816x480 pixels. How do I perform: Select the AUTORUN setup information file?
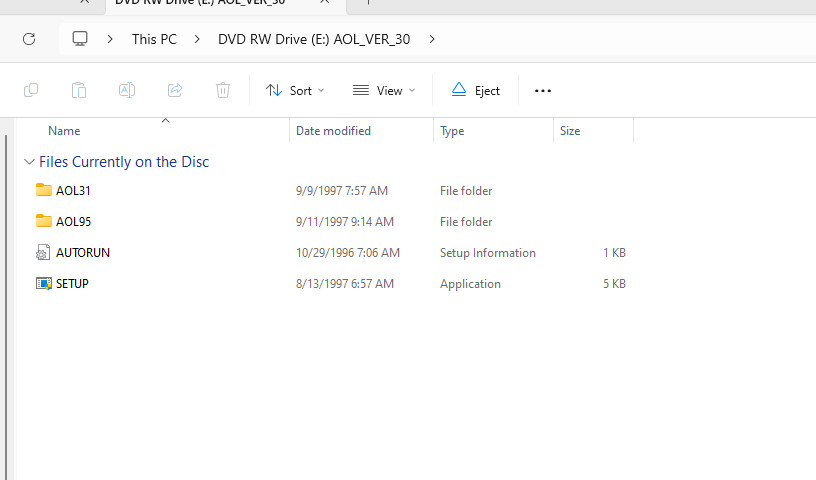pyautogui.click(x=82, y=253)
